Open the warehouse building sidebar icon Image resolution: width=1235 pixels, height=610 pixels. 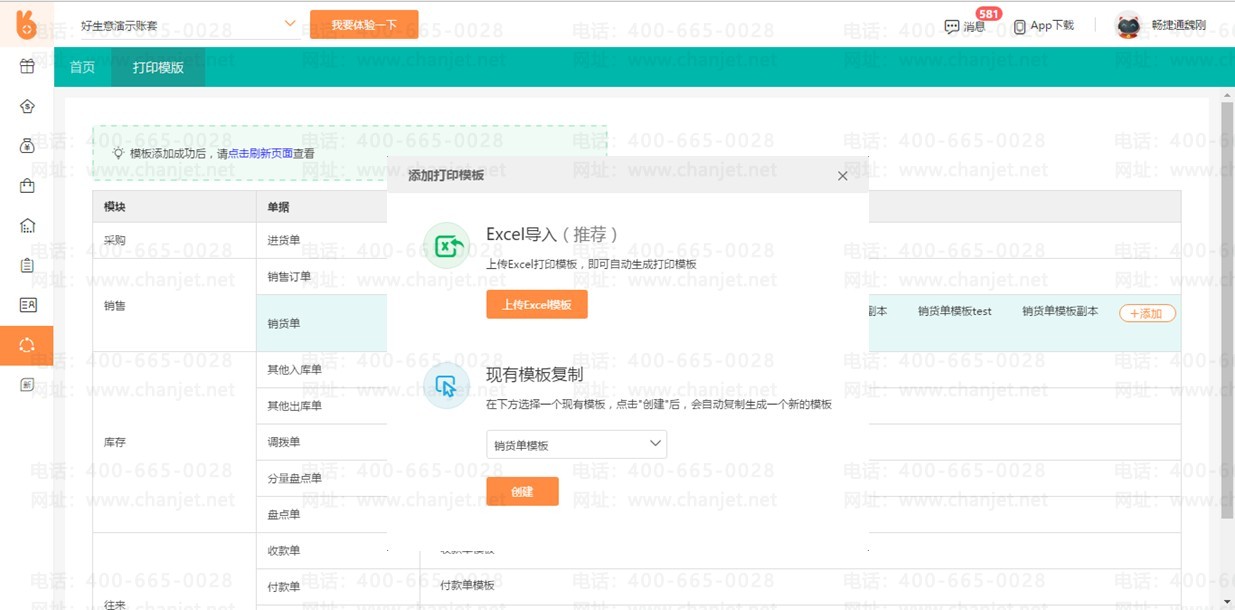tap(27, 225)
